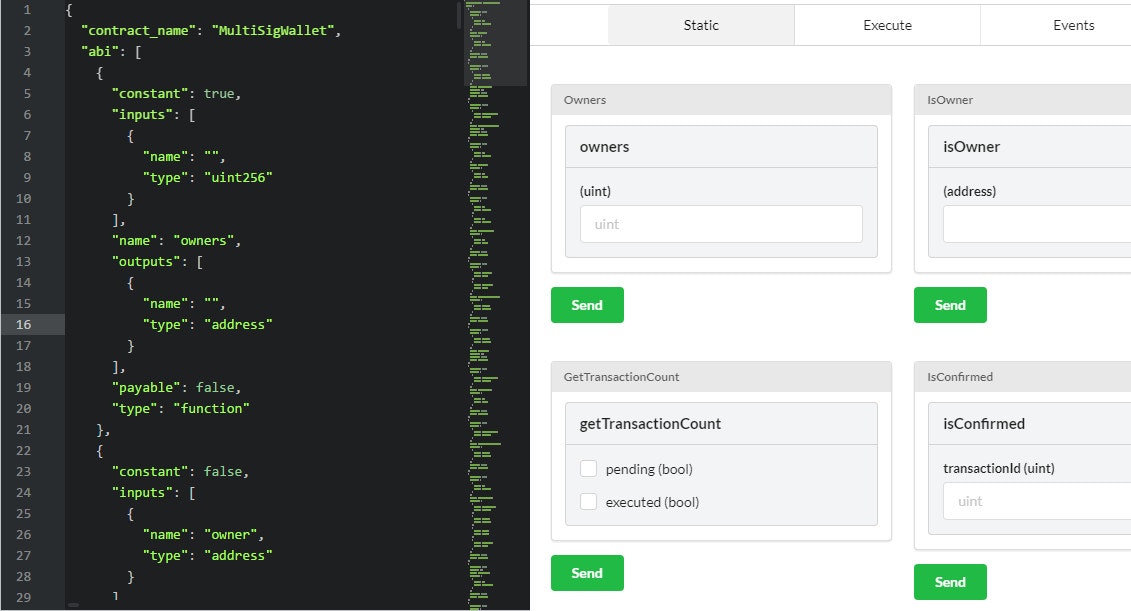Send the GetTransactionCount call
This screenshot has width=1131, height=611.
587,573
